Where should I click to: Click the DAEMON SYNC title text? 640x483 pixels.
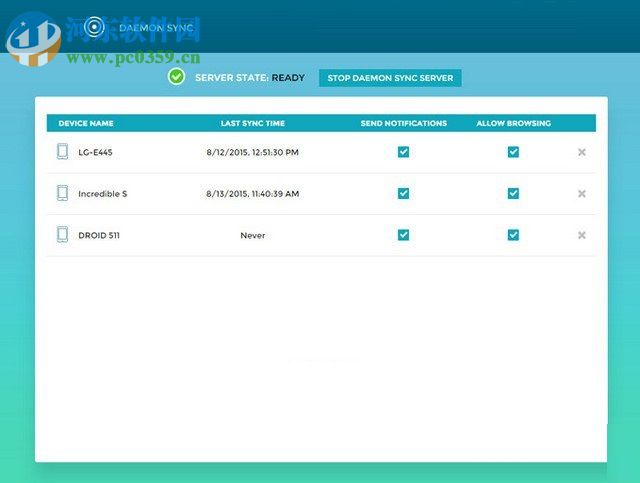click(x=156, y=28)
